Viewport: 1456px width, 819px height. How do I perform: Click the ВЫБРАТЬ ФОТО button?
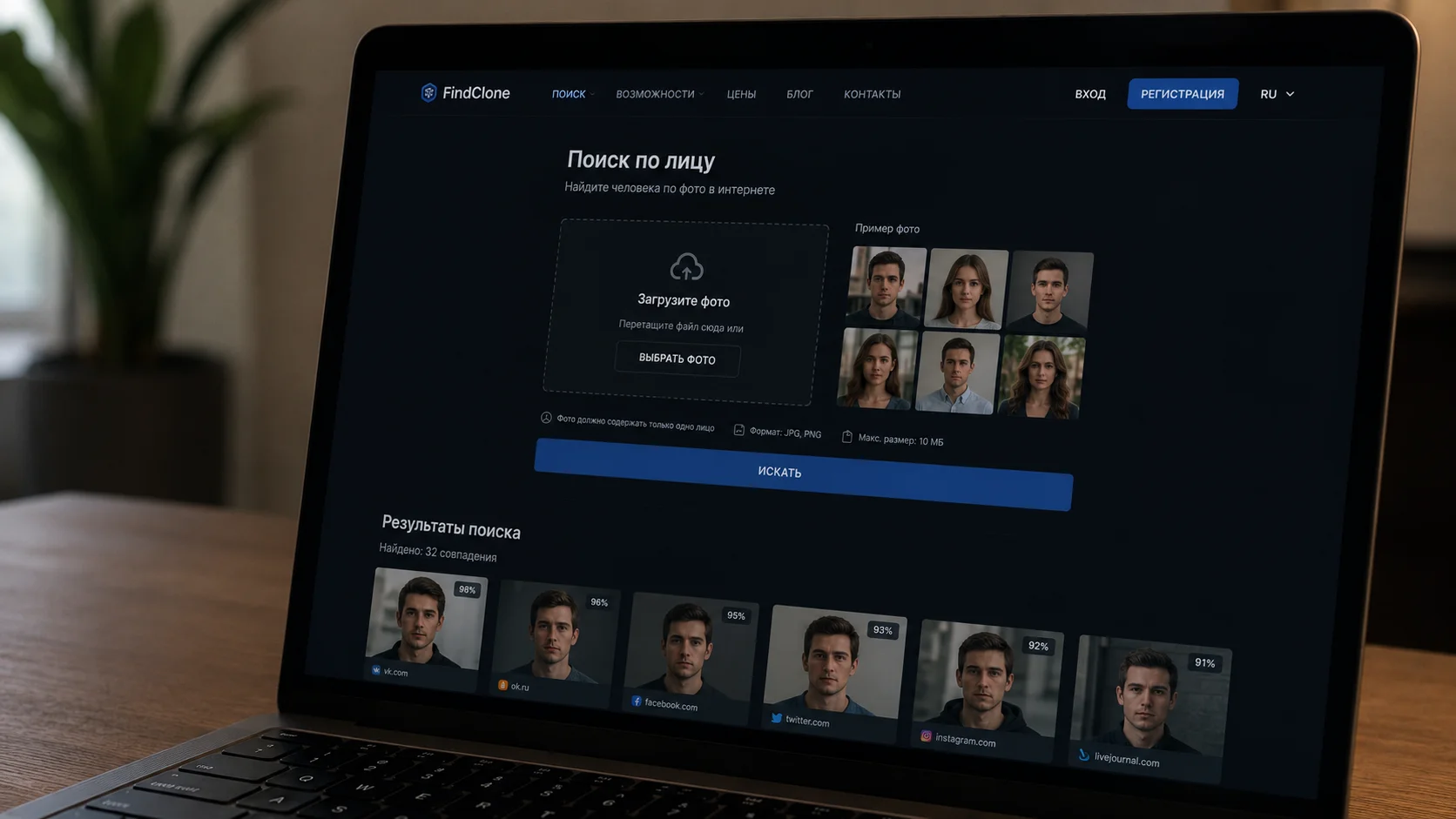[x=677, y=359]
